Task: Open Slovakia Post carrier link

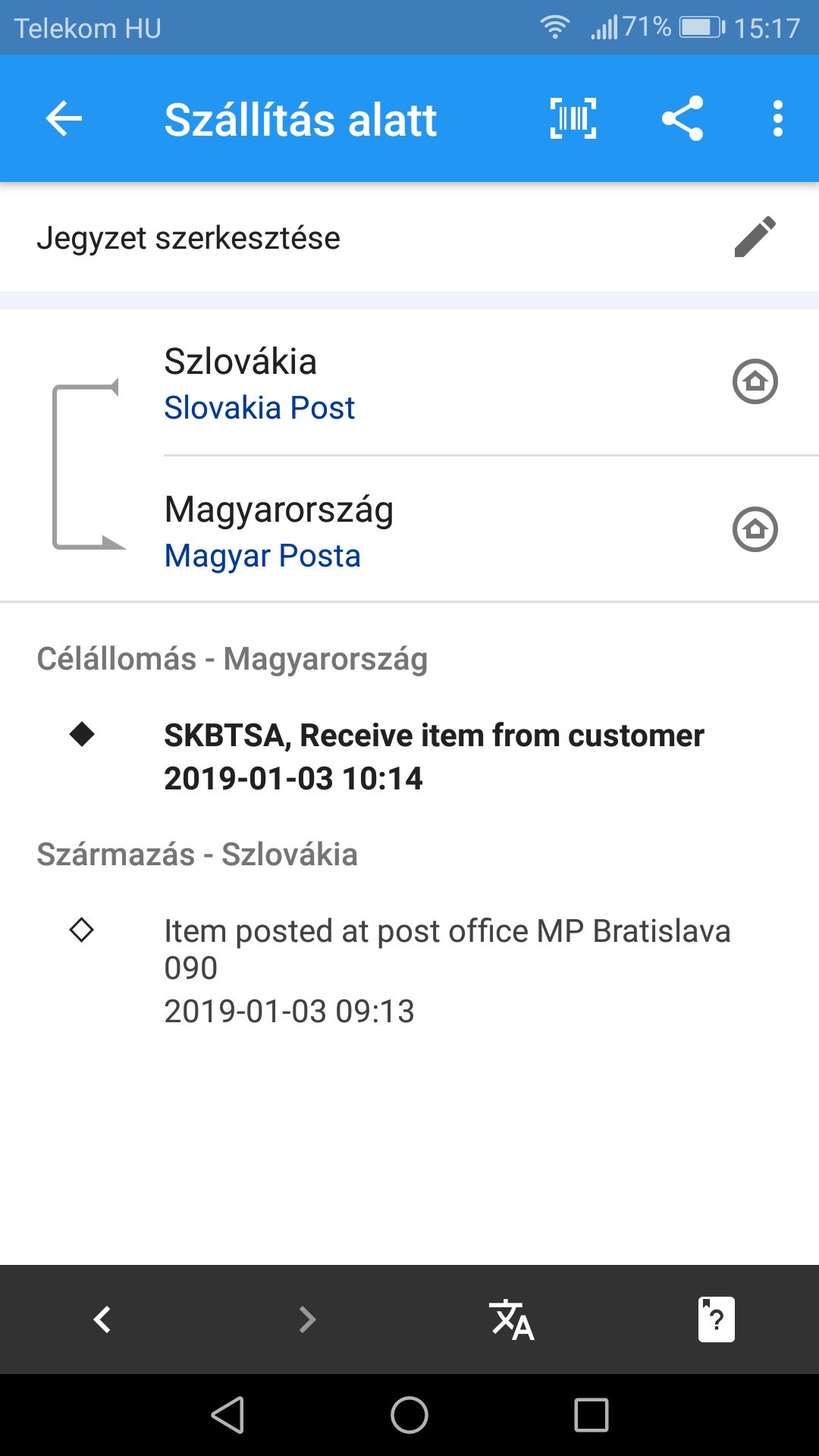Action: (x=259, y=408)
